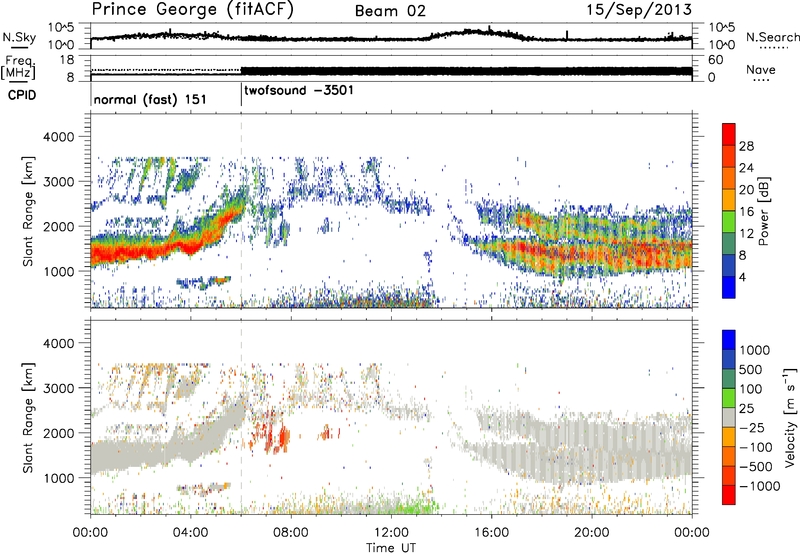Click the '2000' range label on velocity panel

point(59,433)
